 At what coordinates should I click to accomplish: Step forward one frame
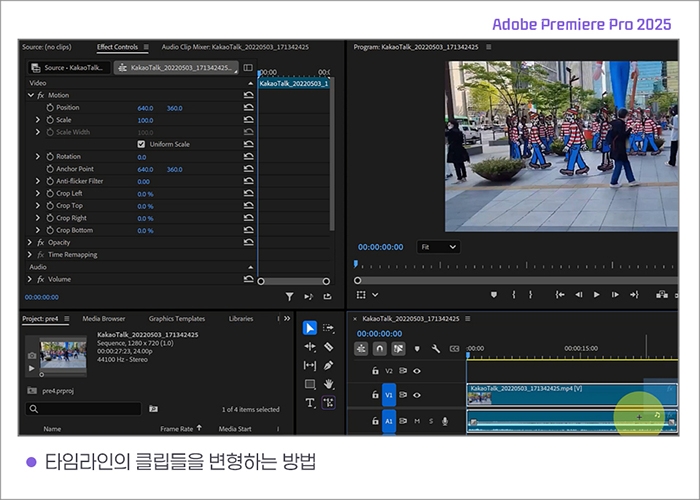click(x=615, y=295)
